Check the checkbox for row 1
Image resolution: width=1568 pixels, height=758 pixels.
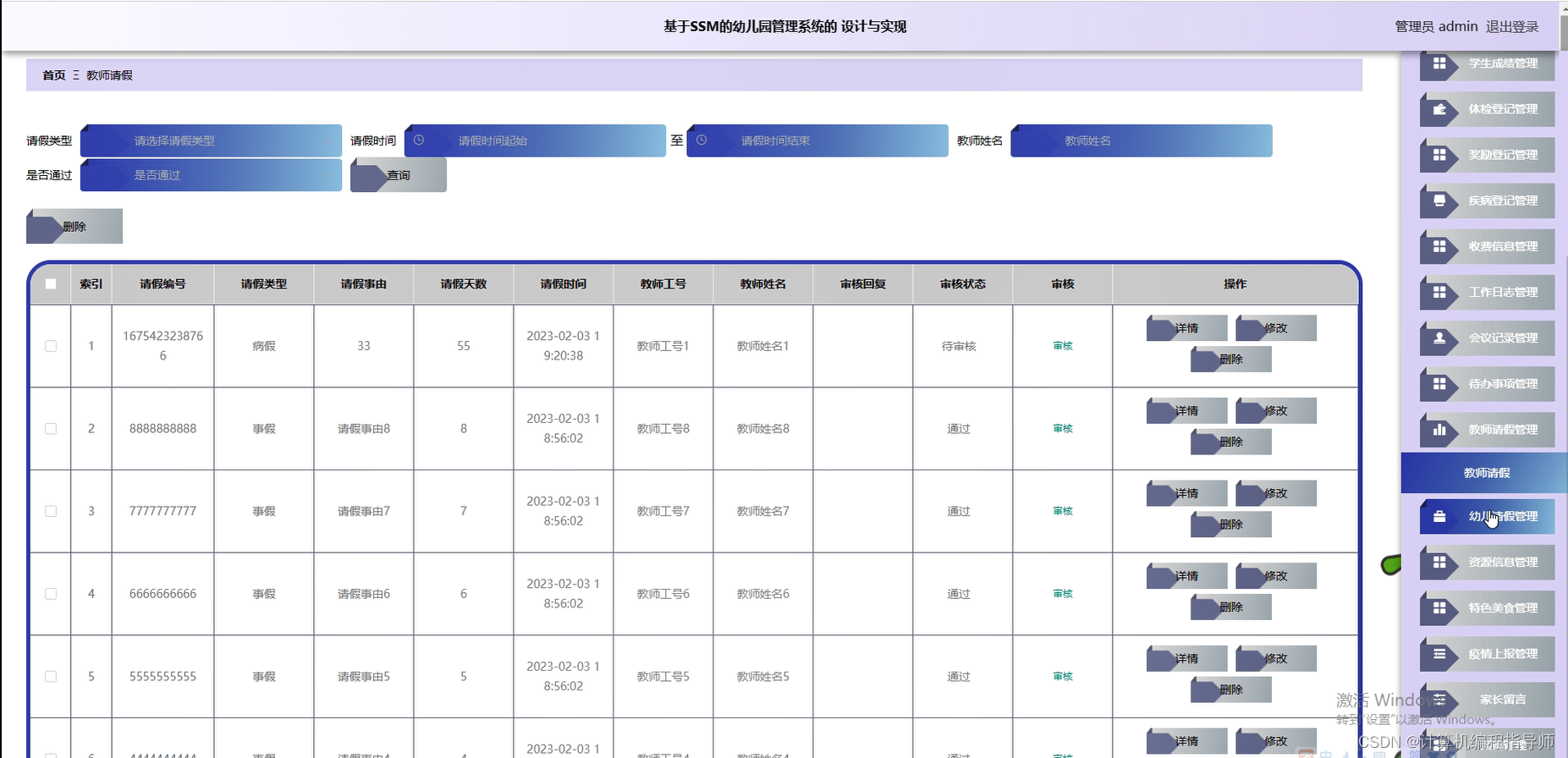click(x=51, y=346)
